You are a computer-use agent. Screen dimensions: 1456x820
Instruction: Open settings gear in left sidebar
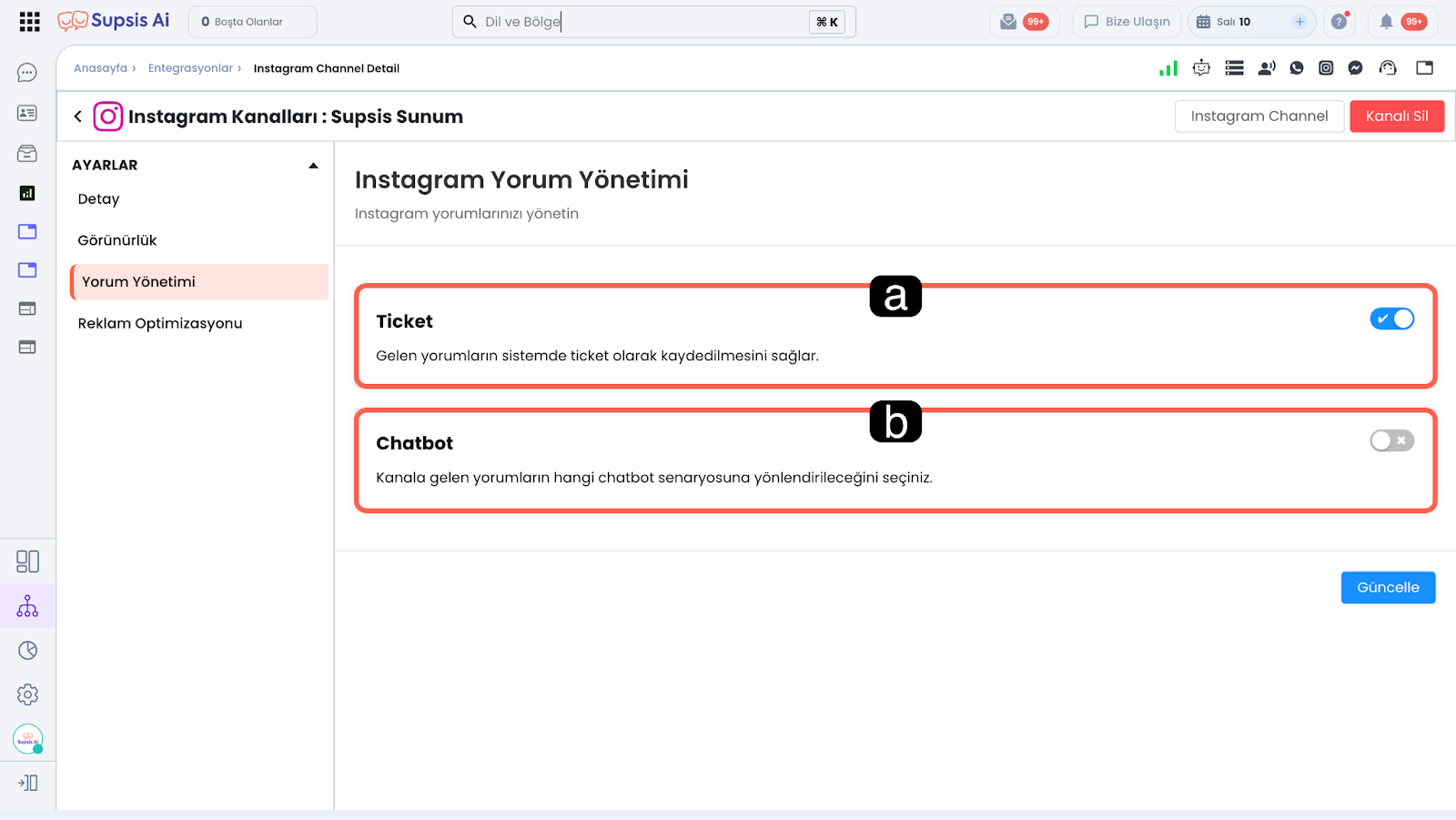point(27,694)
